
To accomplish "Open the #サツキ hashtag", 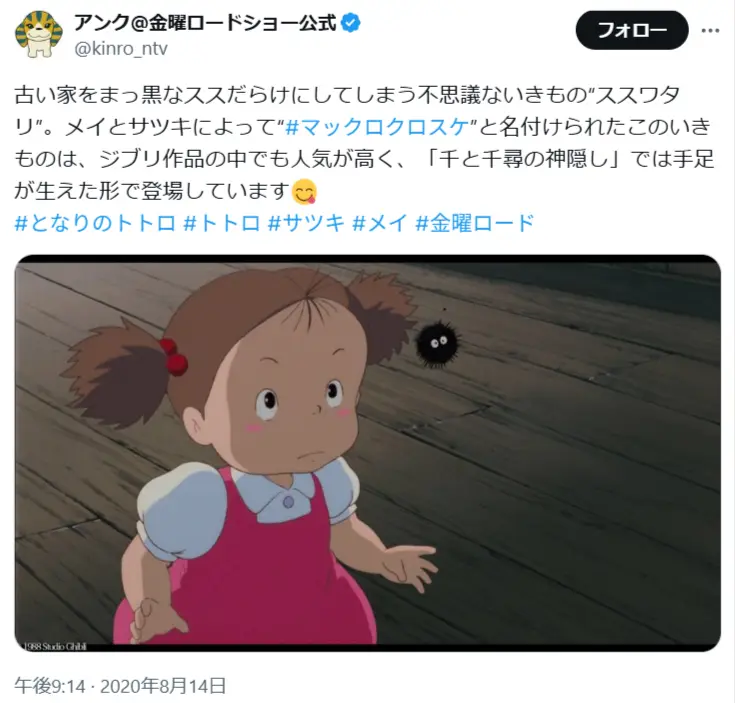I will 306,223.
